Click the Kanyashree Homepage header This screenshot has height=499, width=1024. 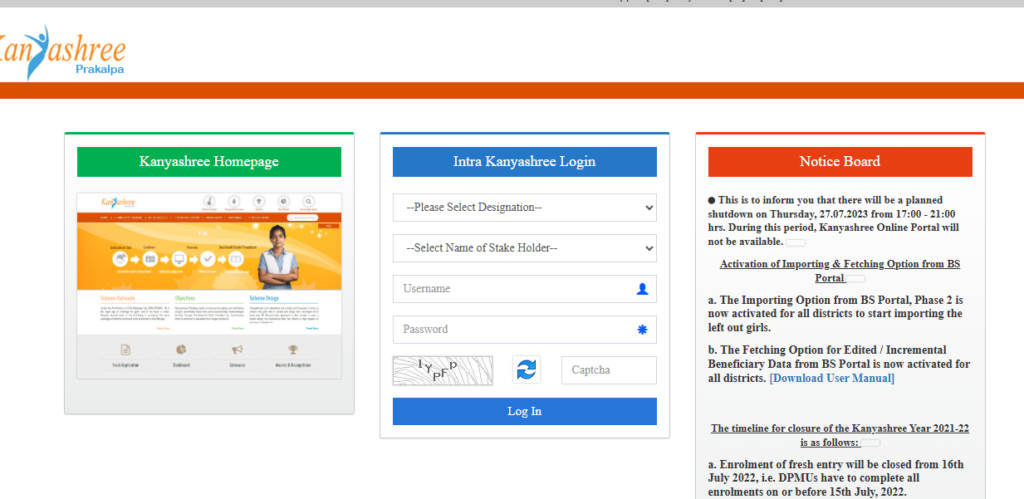pyautogui.click(x=209, y=161)
